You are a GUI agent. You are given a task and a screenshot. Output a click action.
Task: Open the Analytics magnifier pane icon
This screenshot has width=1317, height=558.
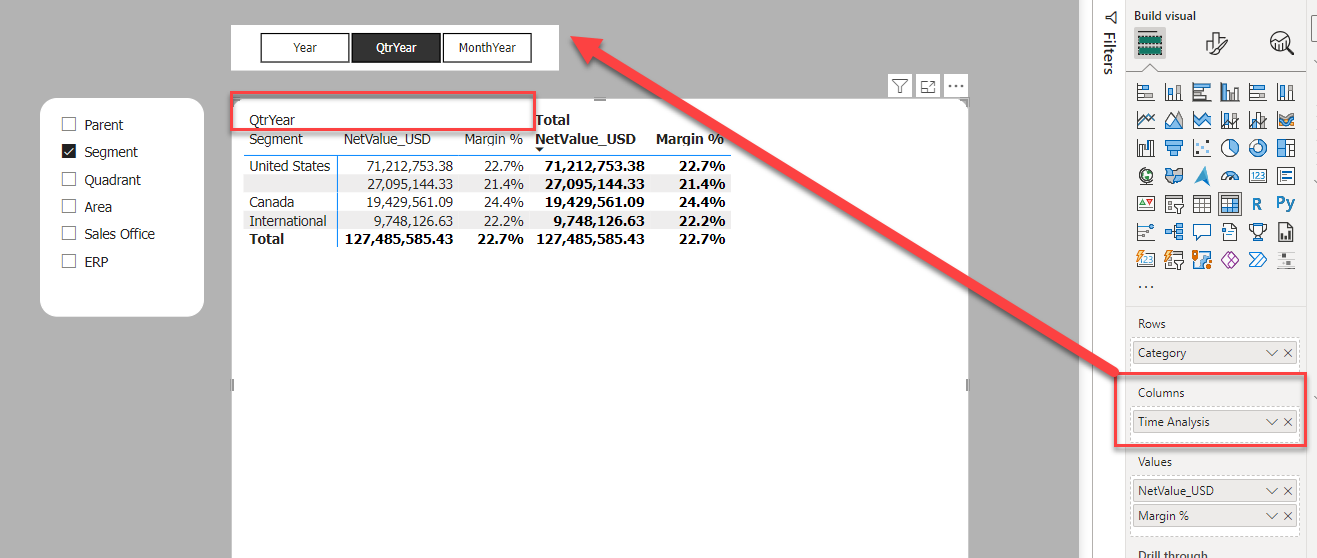(1282, 43)
